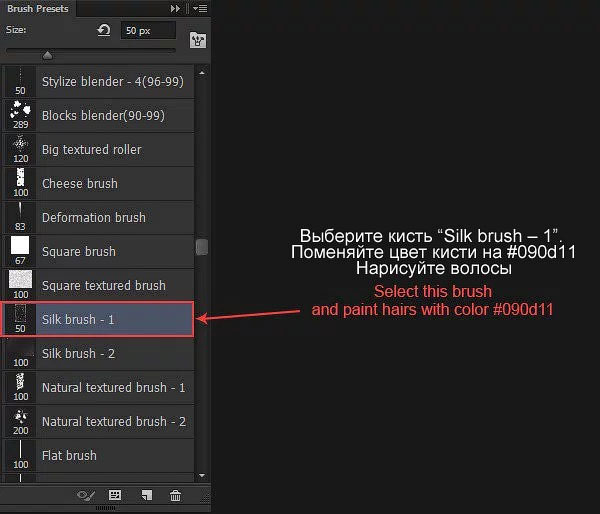Select Blocks blender(90-99) preset
Image resolution: width=600 pixels, height=514 pixels.
(x=98, y=116)
